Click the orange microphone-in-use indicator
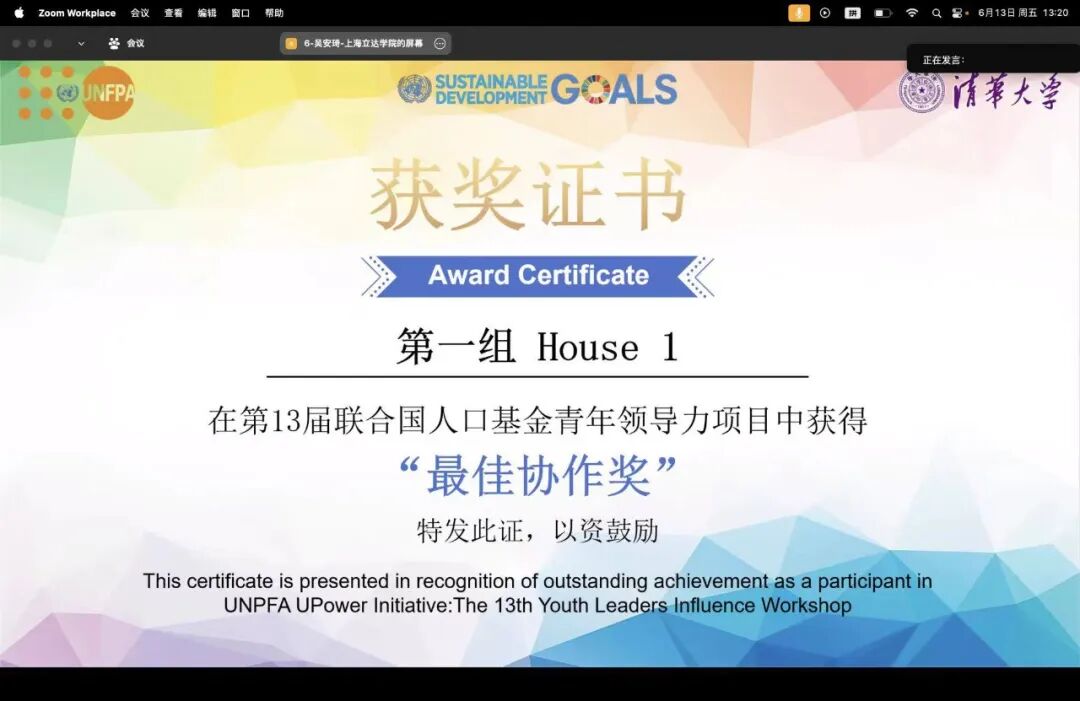Image resolution: width=1080 pixels, height=701 pixels. (799, 12)
